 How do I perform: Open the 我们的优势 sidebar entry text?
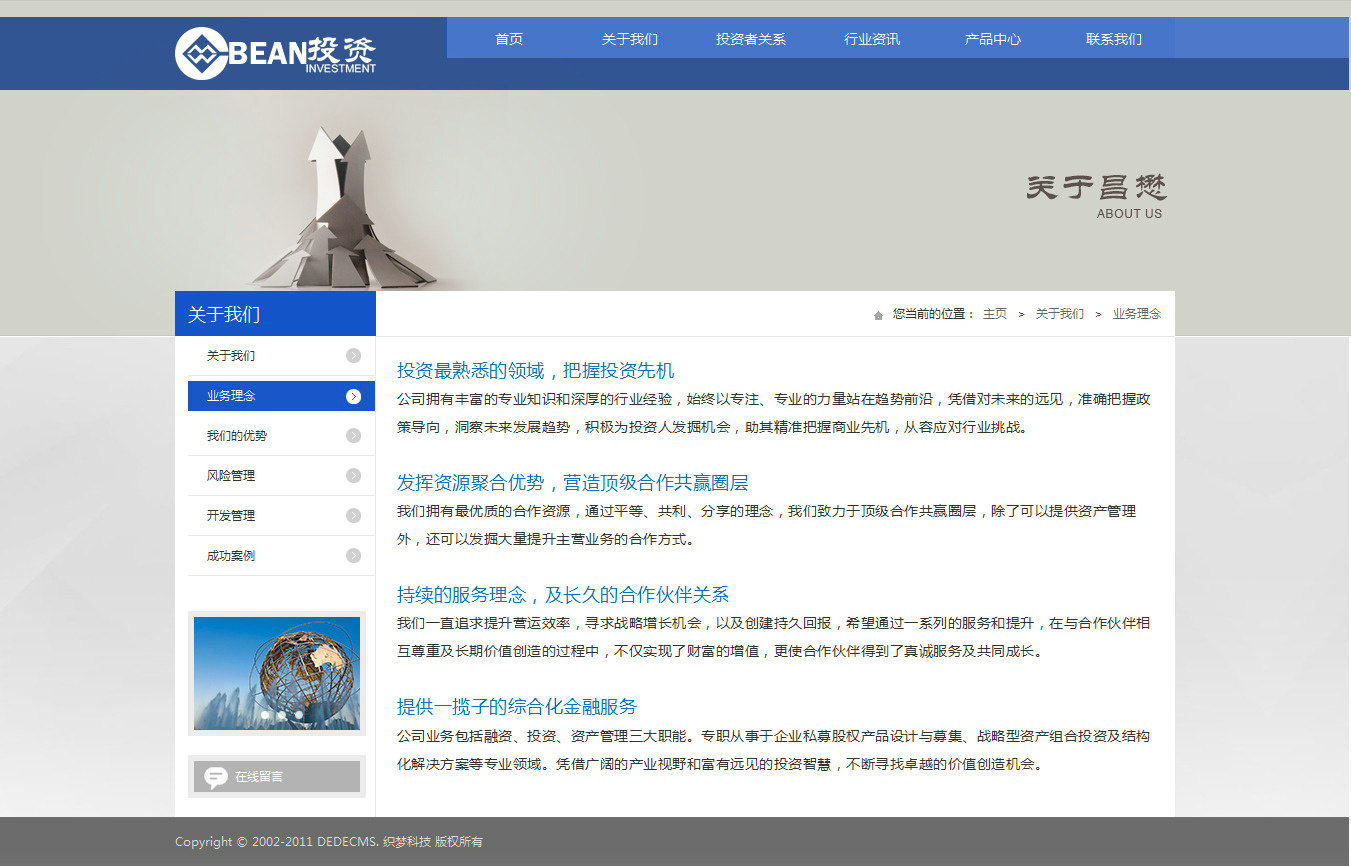click(x=237, y=436)
